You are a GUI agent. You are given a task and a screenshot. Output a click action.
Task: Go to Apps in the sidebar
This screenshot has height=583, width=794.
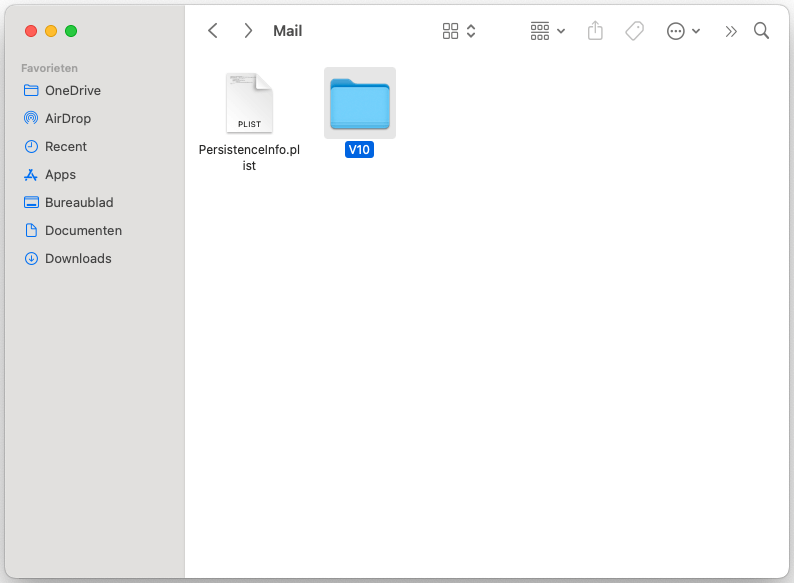(60, 174)
